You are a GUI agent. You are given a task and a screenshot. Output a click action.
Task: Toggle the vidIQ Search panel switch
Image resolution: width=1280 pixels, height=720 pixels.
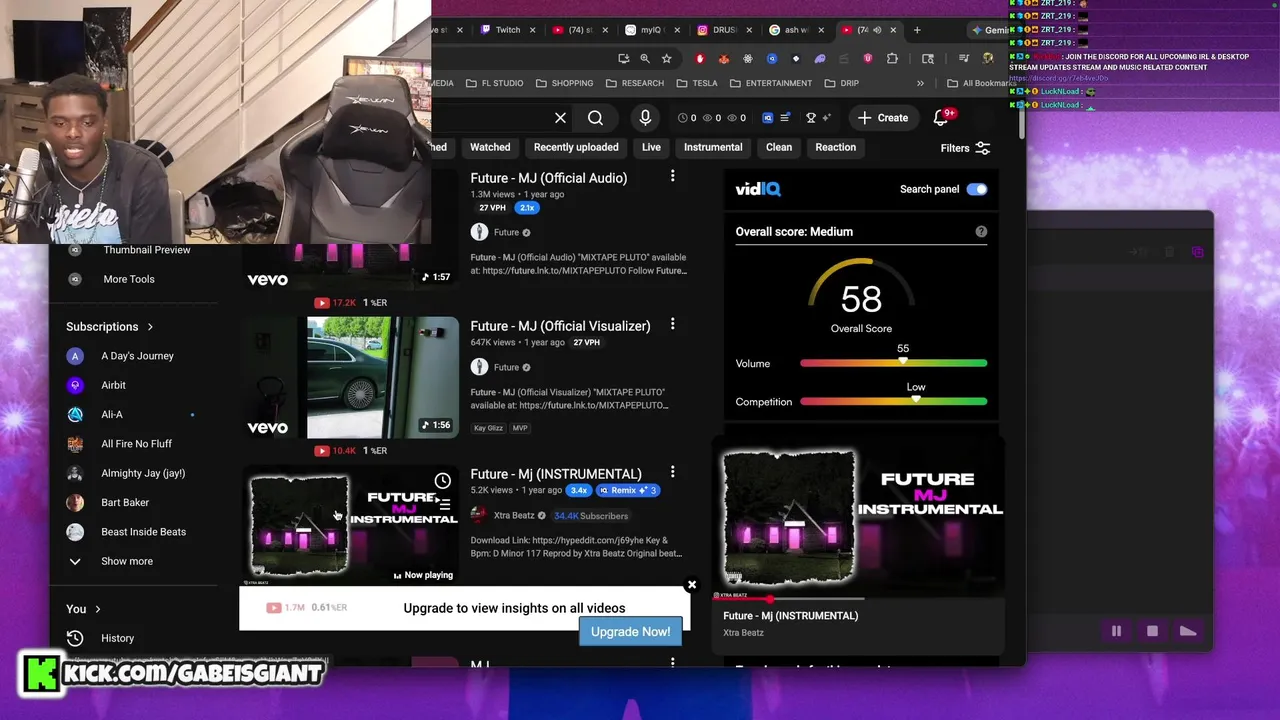pos(977,189)
